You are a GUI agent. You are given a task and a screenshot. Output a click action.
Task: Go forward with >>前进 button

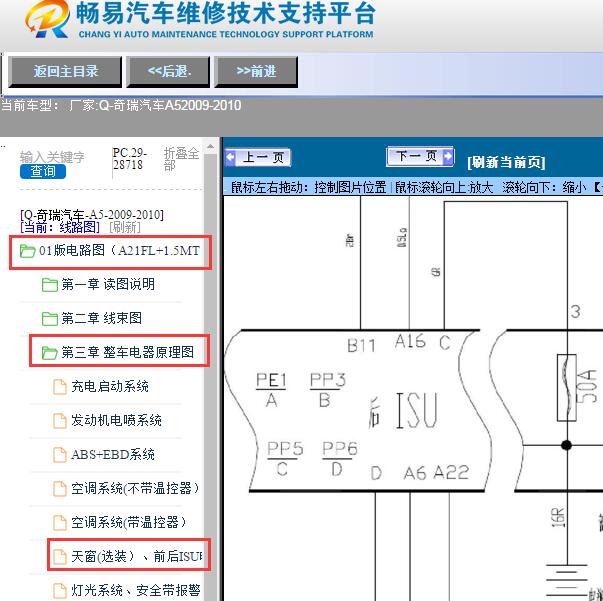[256, 72]
